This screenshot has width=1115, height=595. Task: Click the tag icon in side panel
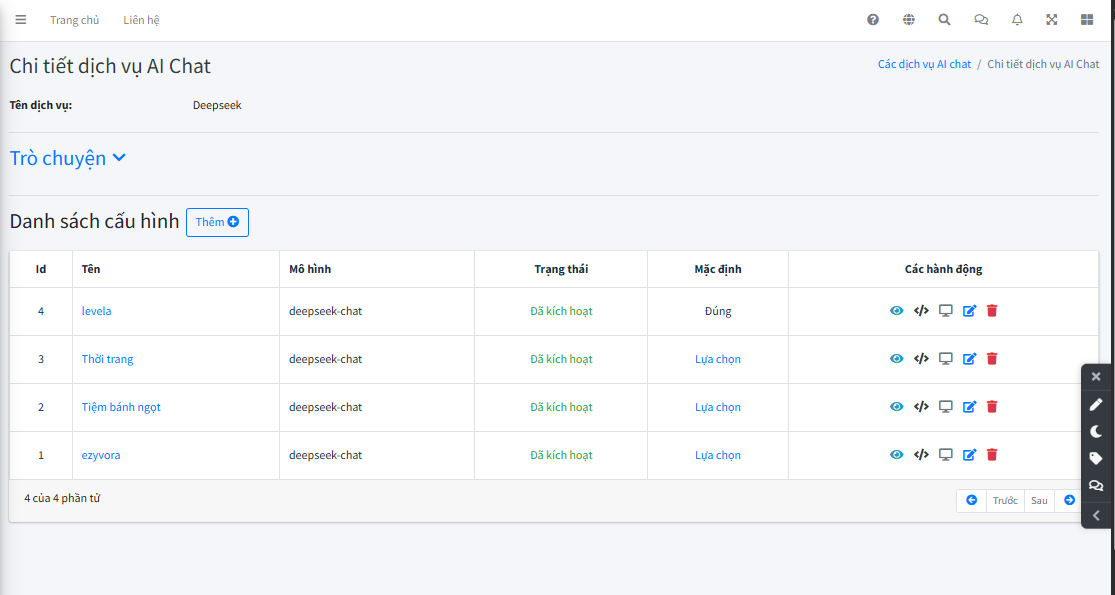click(x=1096, y=459)
